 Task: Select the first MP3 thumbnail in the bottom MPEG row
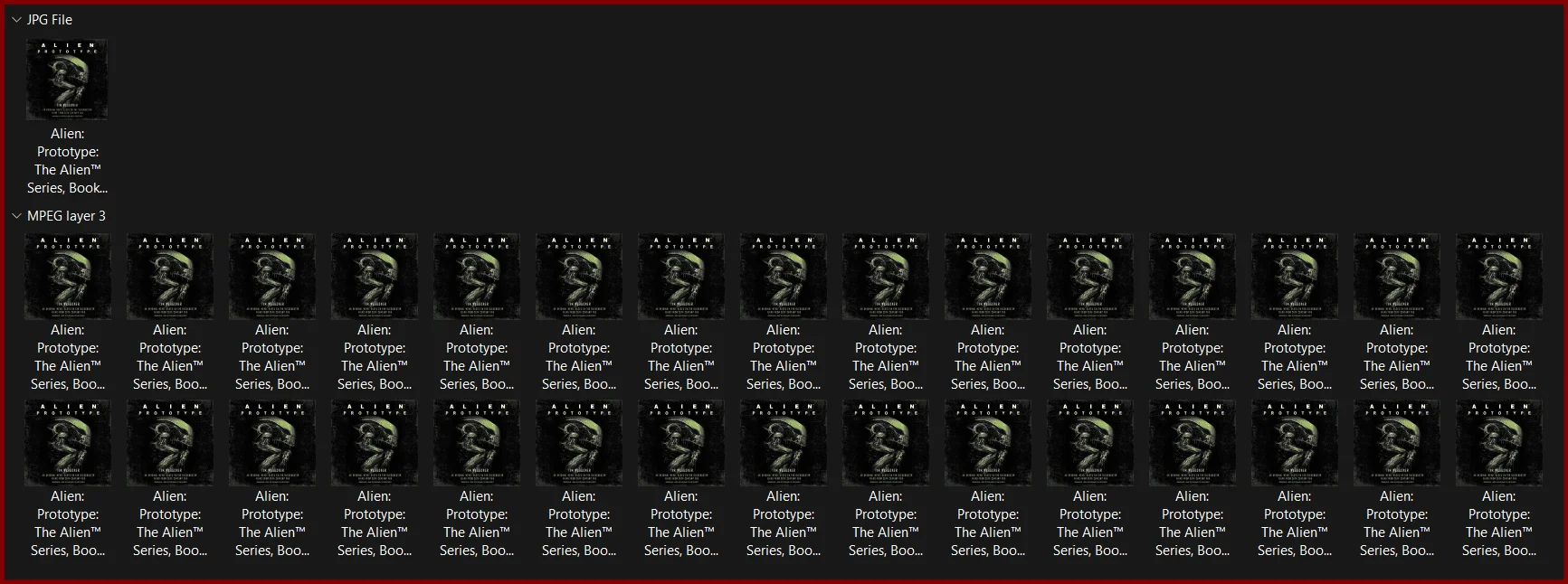(x=67, y=442)
